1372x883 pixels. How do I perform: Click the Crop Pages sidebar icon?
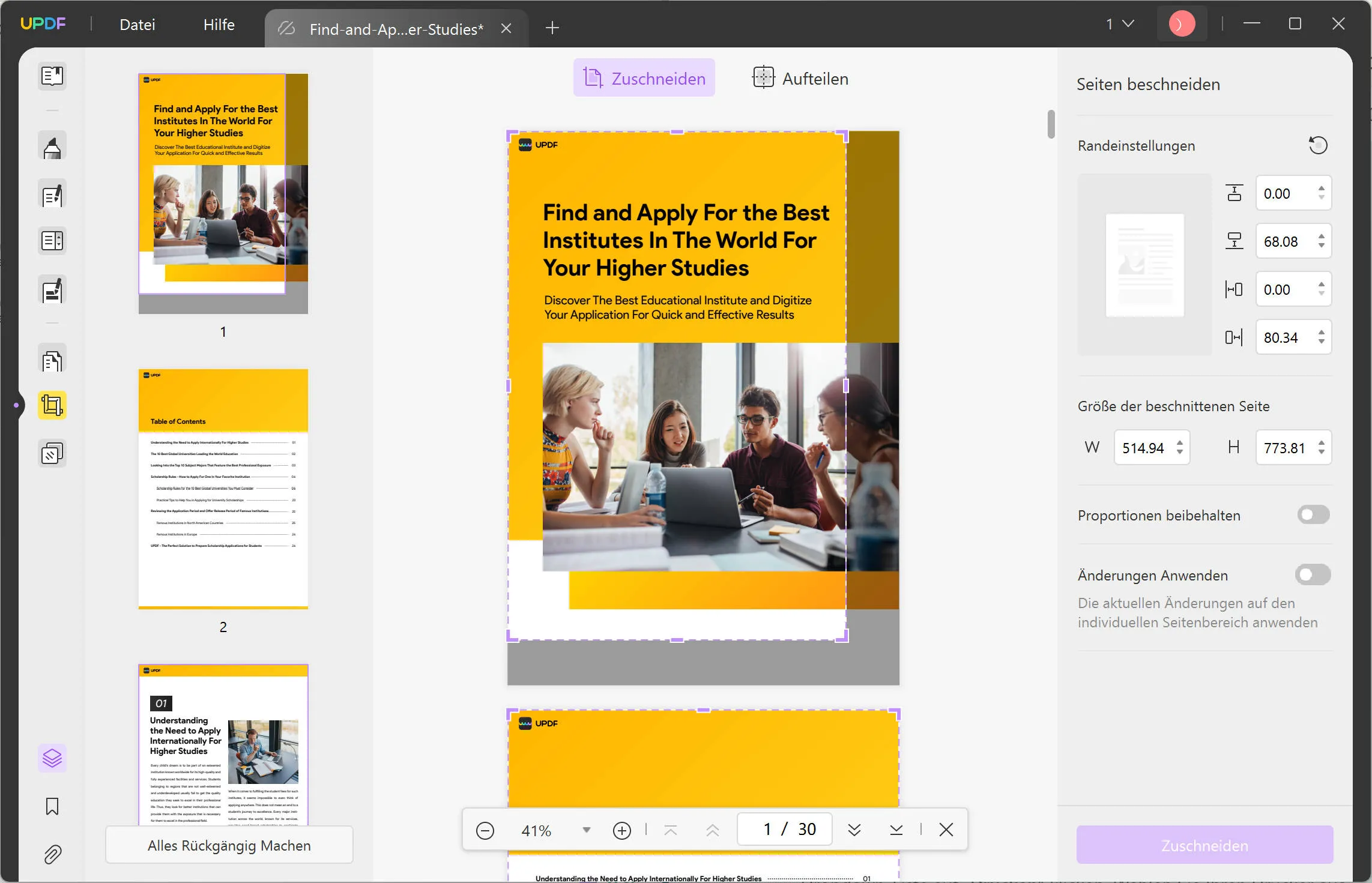click(x=52, y=405)
